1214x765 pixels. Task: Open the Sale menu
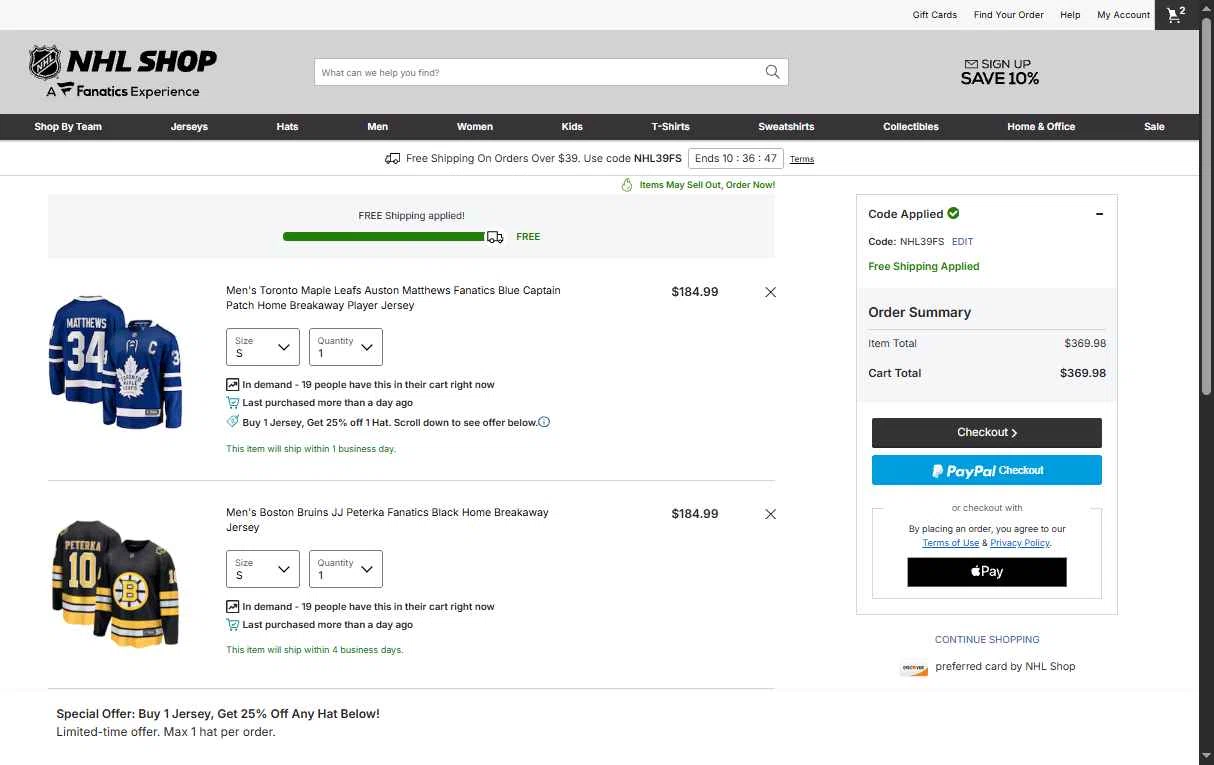click(1154, 127)
